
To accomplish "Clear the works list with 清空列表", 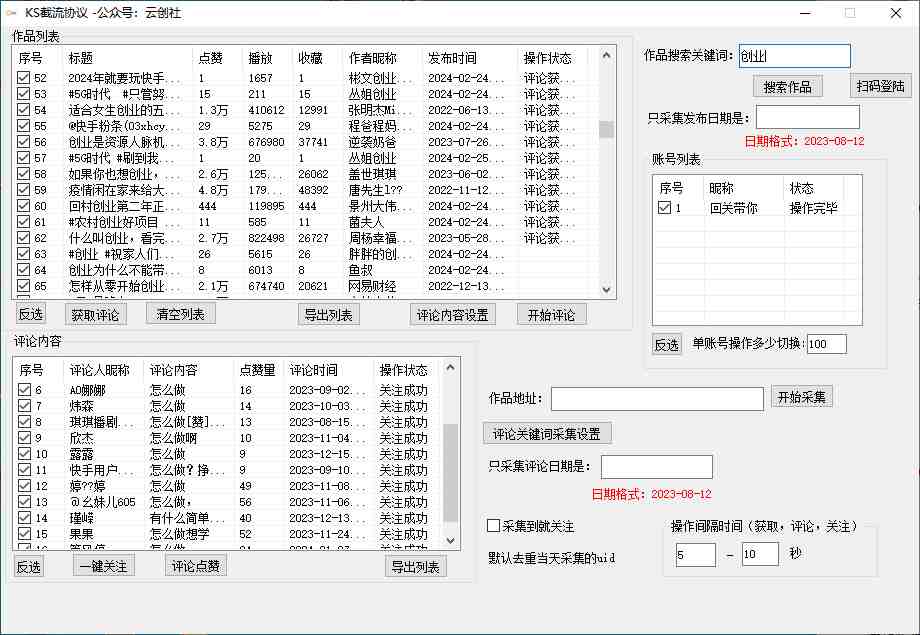I will 180,314.
